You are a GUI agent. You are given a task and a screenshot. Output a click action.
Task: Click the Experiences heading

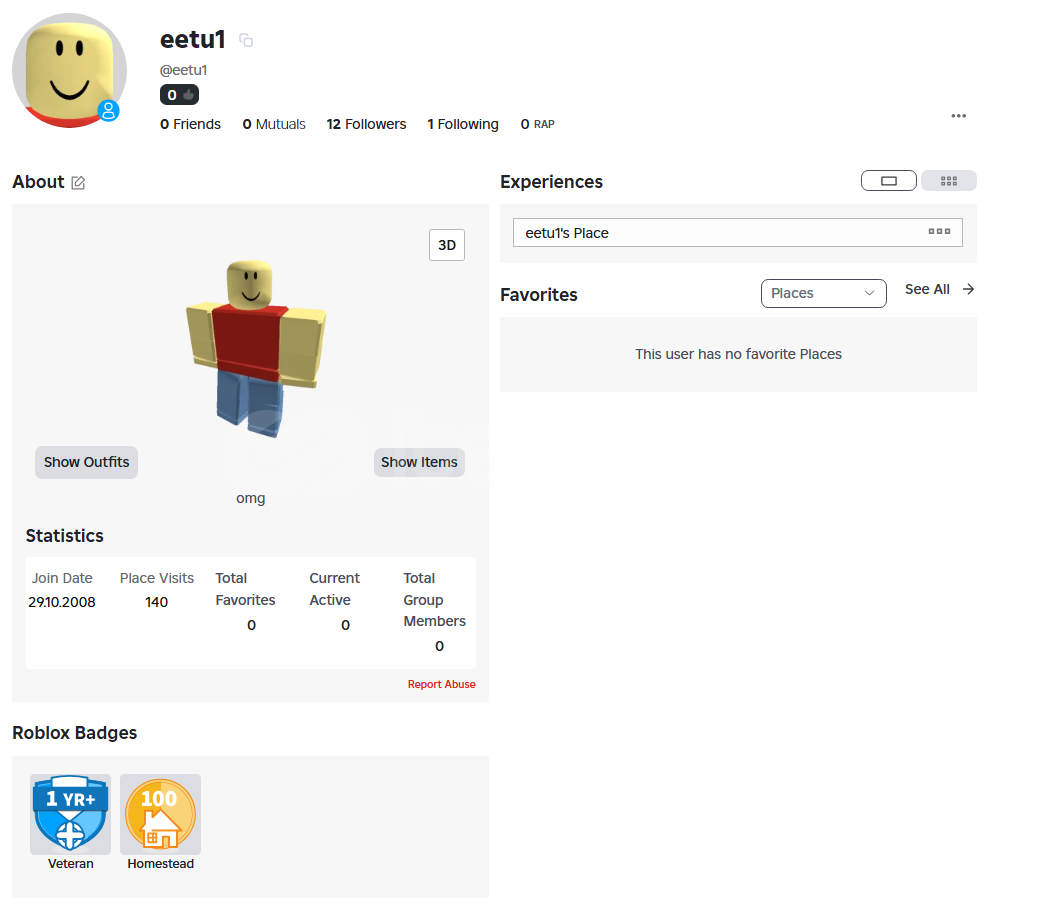point(551,182)
